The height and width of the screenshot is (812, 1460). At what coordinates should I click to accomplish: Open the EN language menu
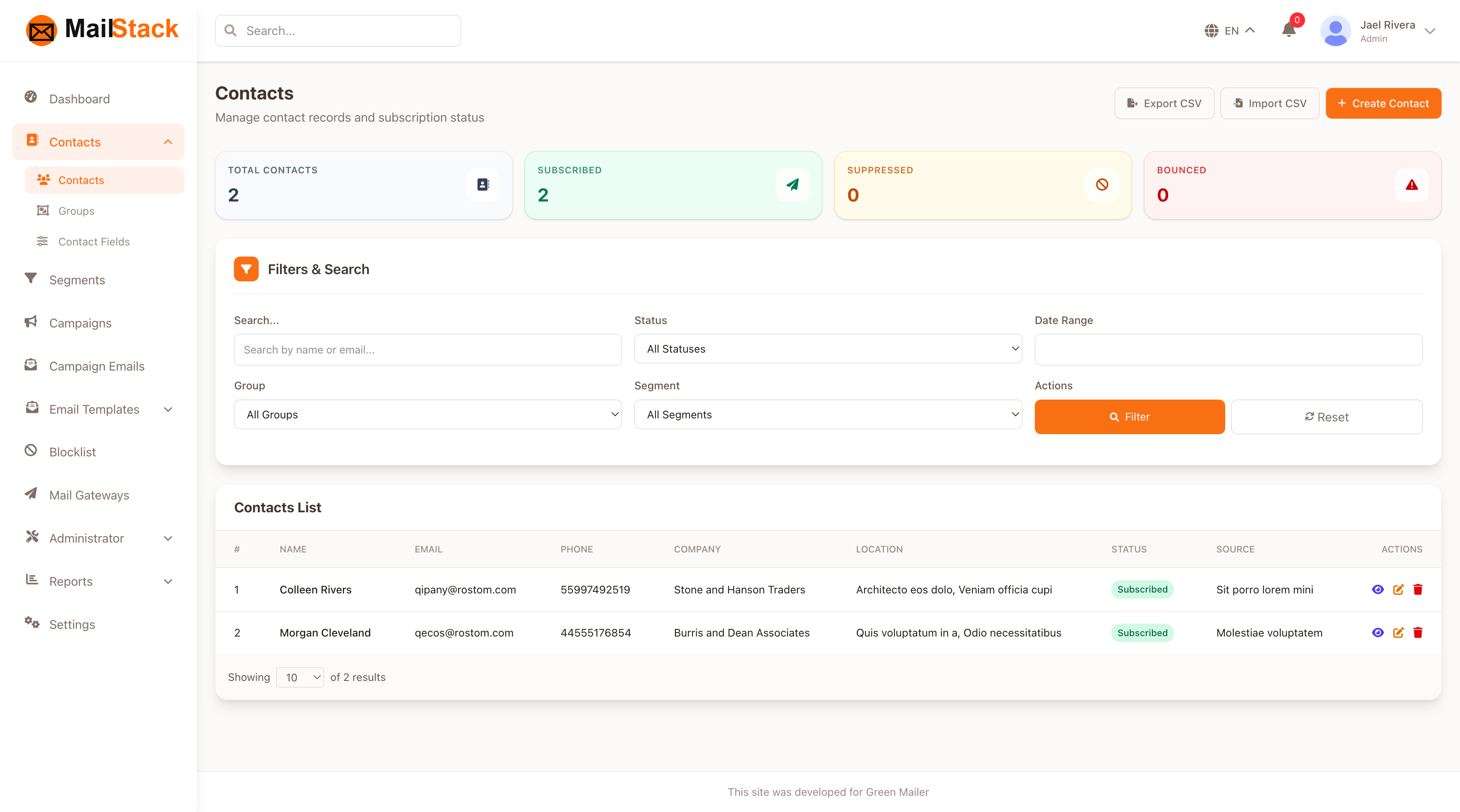1230,31
